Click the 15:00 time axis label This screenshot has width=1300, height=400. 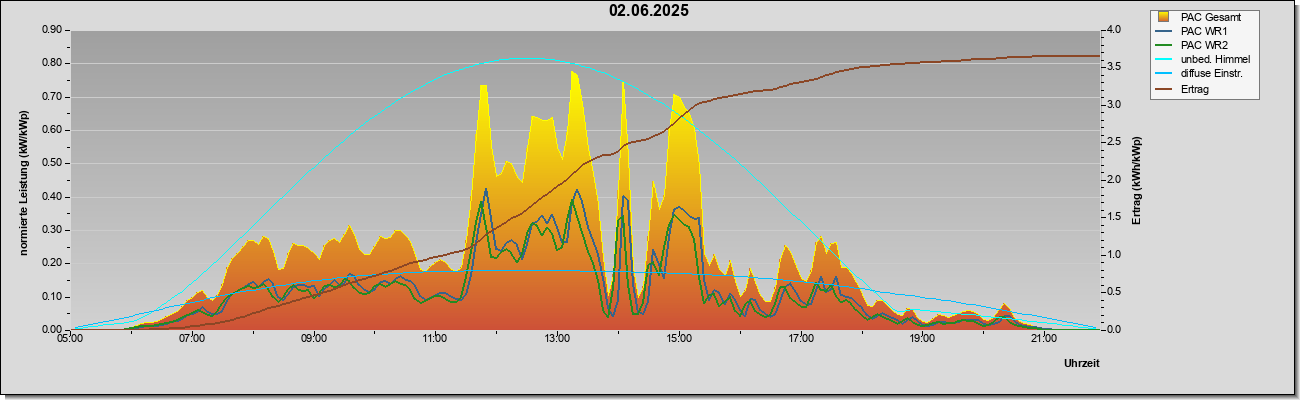tap(678, 339)
